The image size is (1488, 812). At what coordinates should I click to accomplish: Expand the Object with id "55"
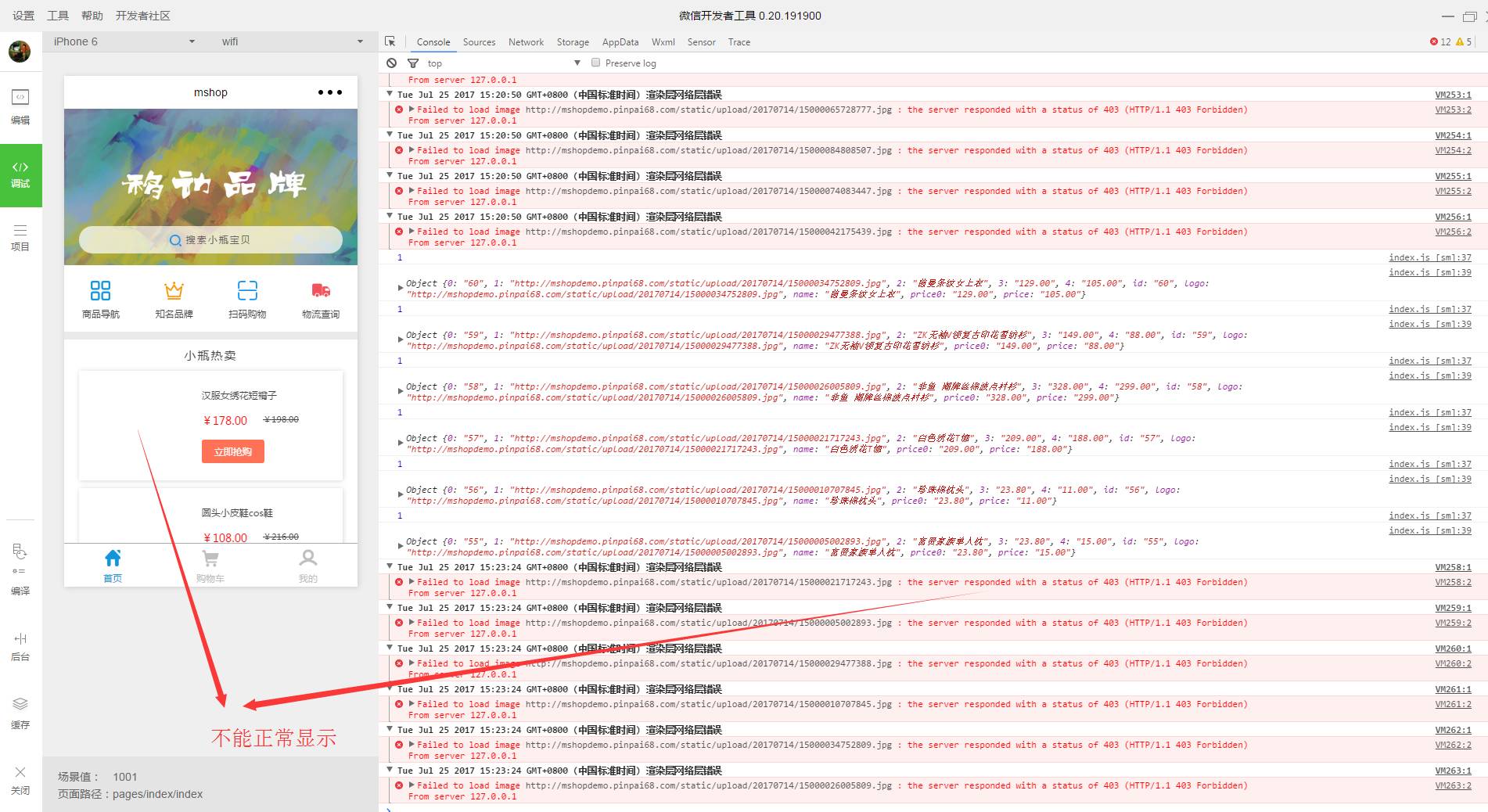point(401,547)
